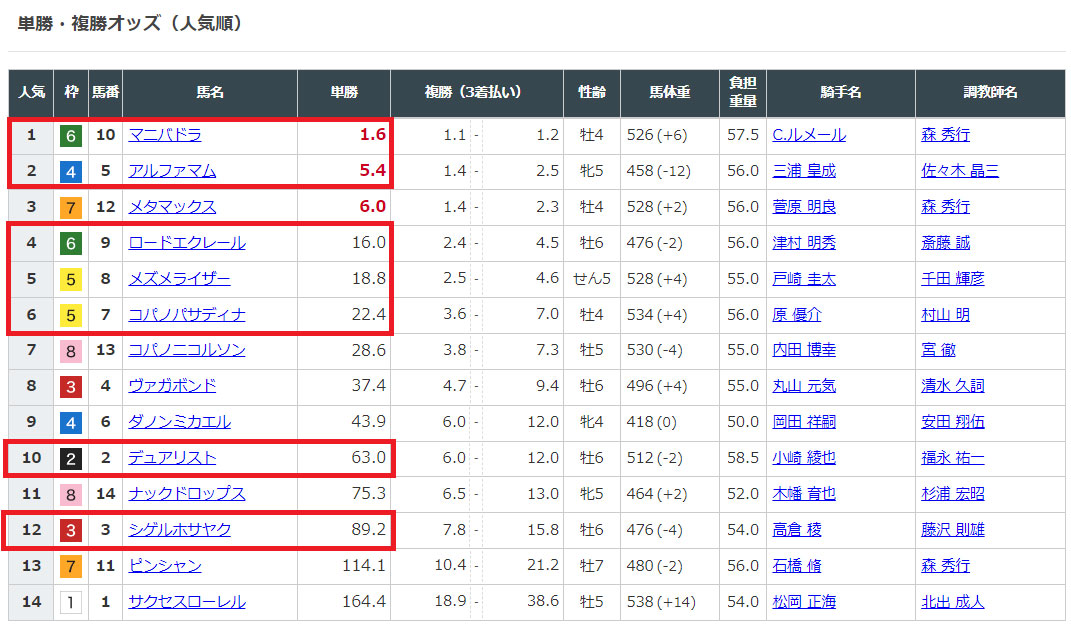The width and height of the screenshot is (1071, 627).
Task: Click trainer 斎藤 誠 link
Action: [945, 243]
